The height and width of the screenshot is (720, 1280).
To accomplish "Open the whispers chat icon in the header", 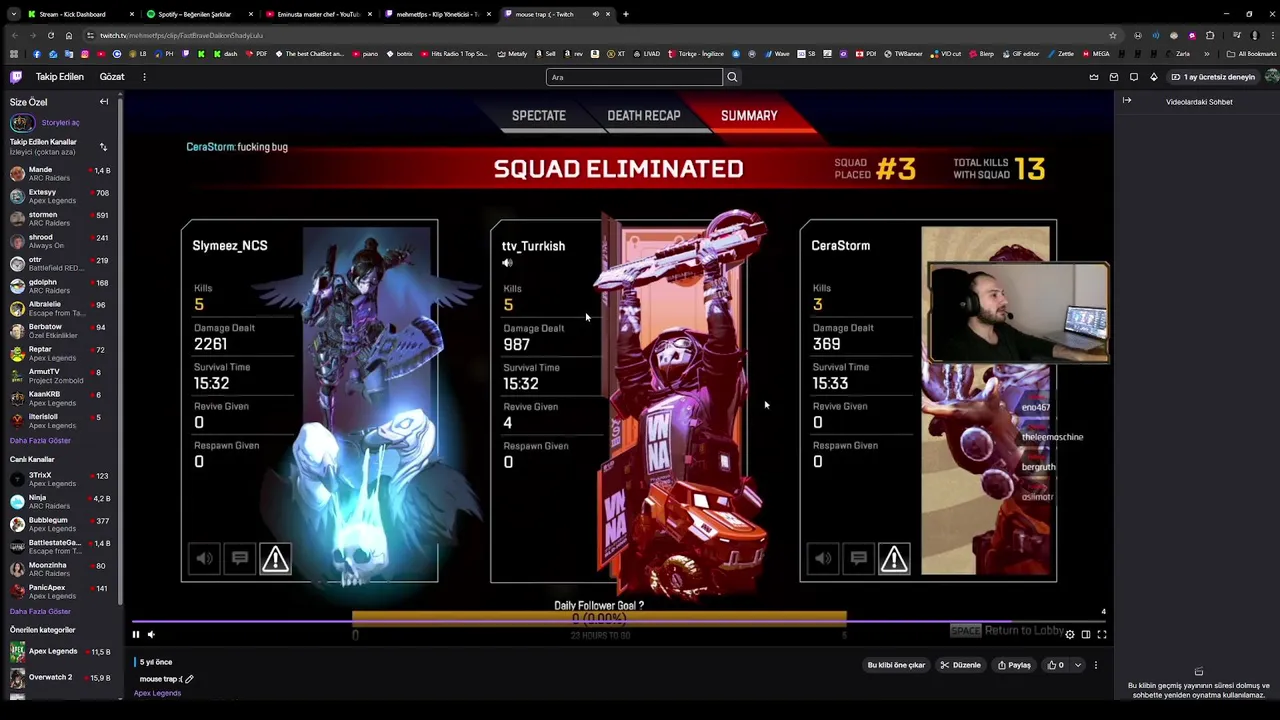I will pos(1134,77).
